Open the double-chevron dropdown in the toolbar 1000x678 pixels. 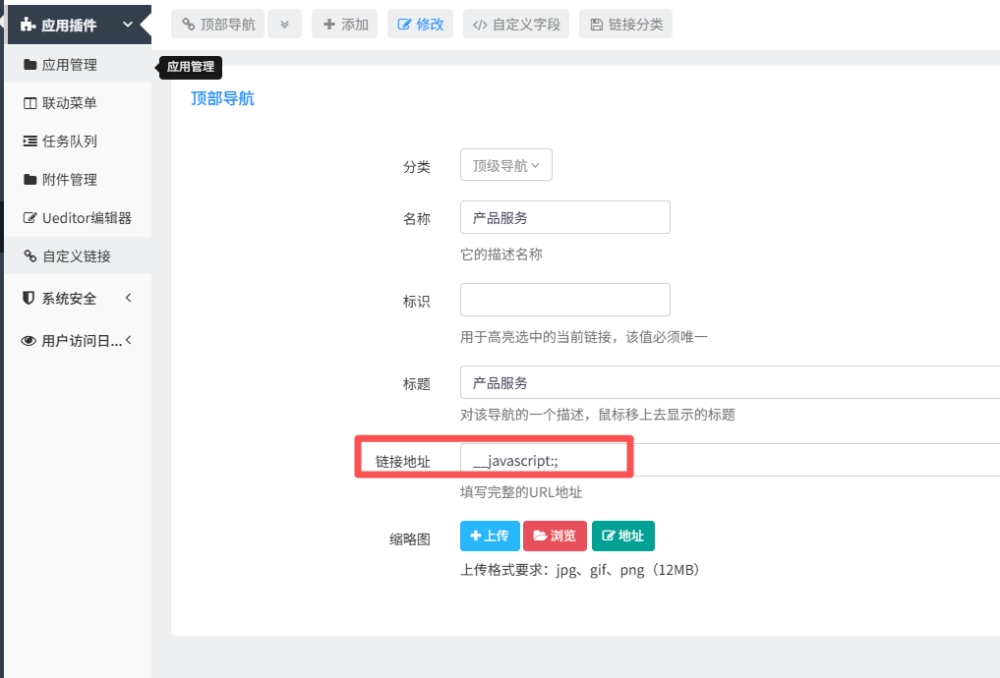tap(284, 24)
